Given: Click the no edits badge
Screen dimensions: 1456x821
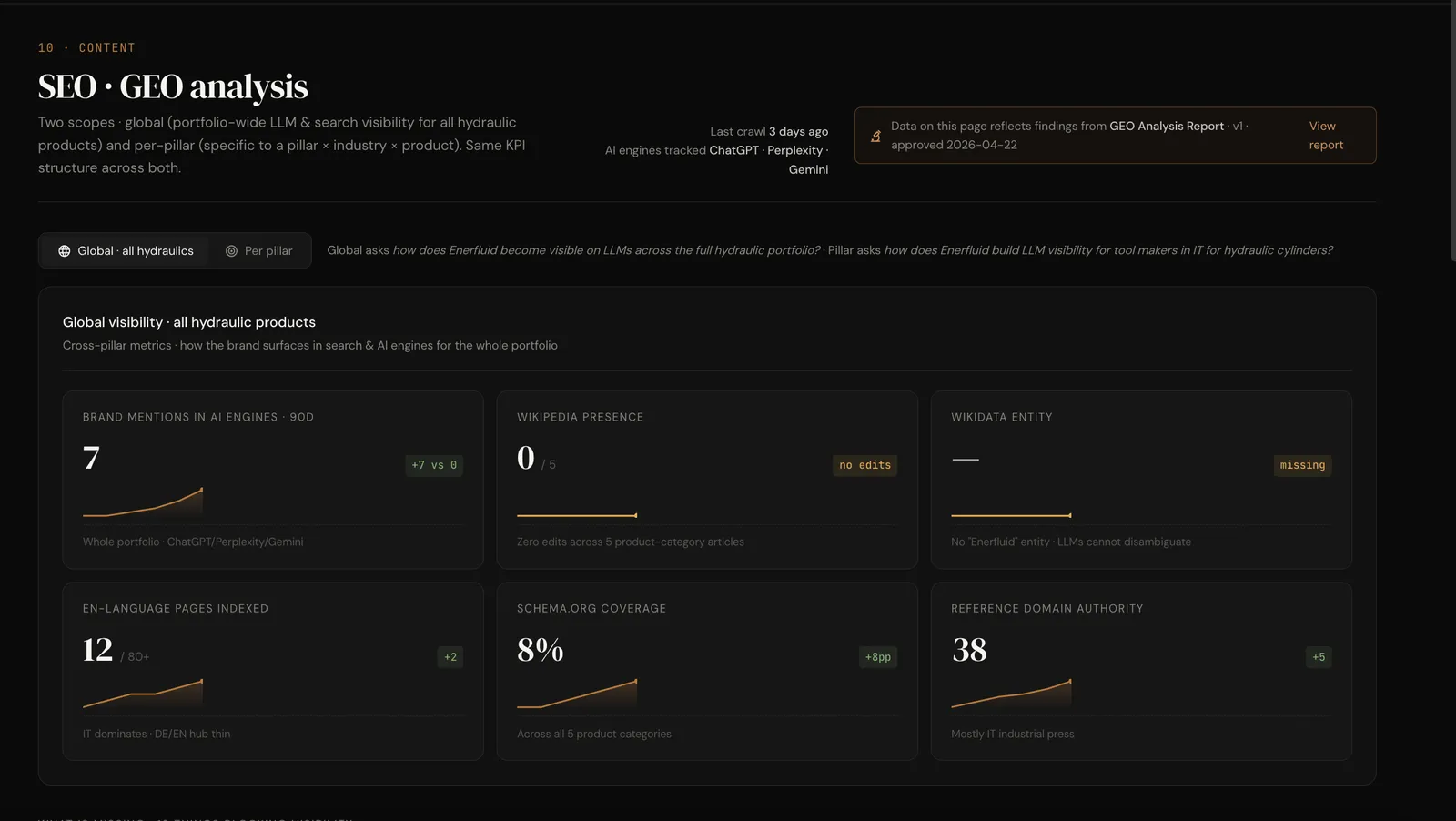Looking at the screenshot, I should click(864, 465).
